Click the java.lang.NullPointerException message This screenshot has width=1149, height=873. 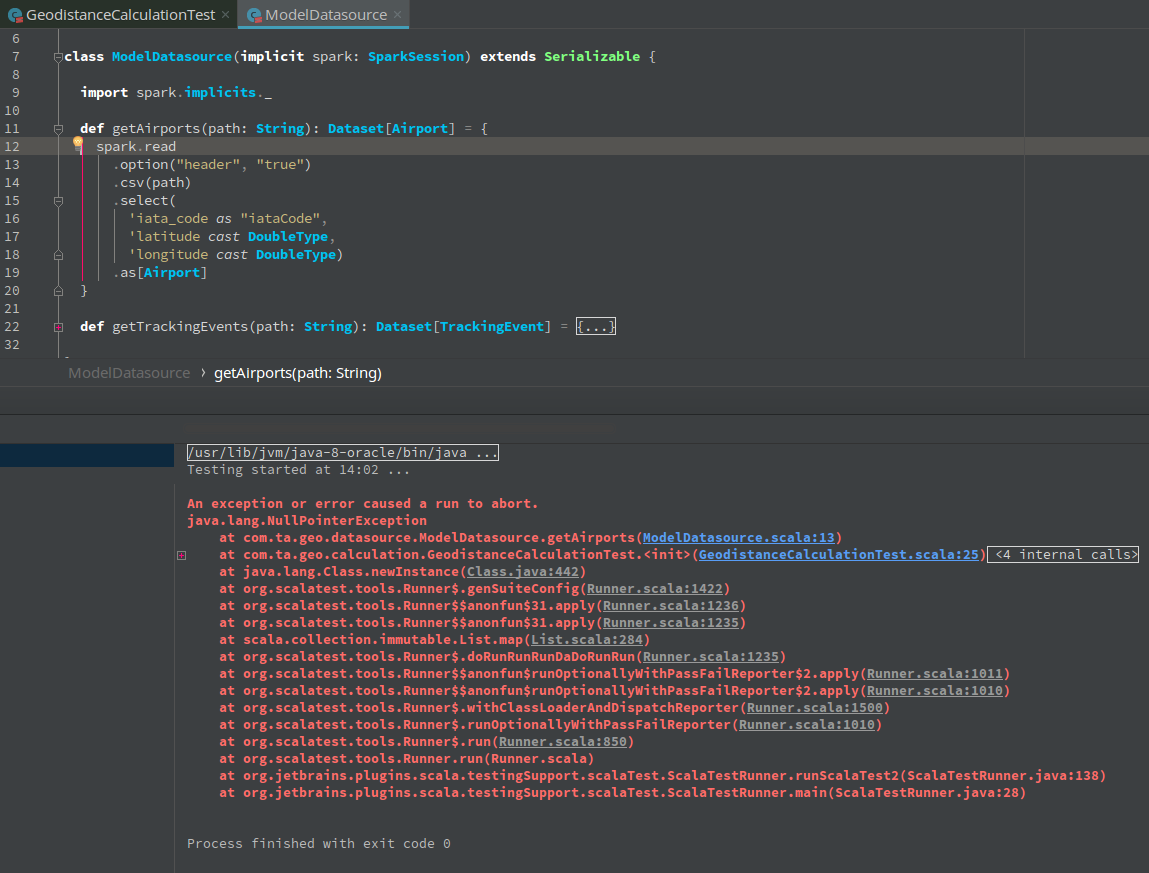coord(306,520)
